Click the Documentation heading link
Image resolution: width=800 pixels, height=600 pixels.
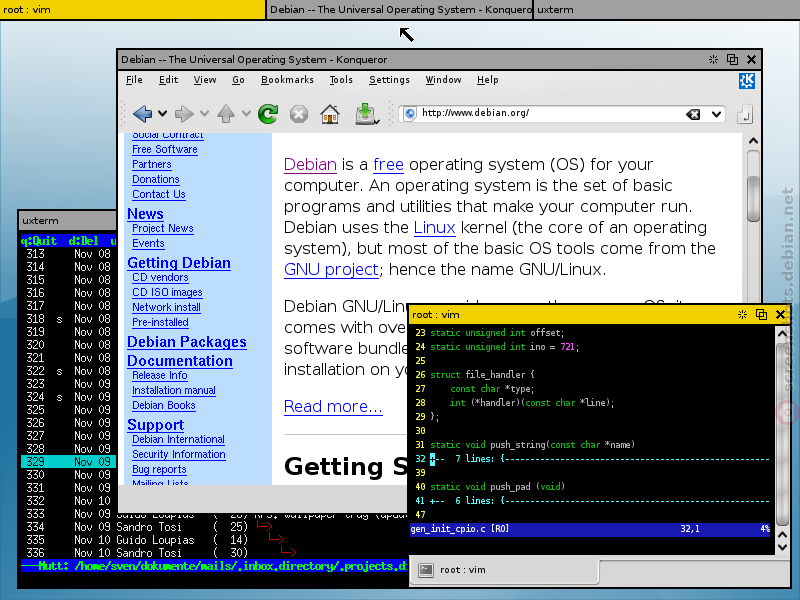[180, 361]
